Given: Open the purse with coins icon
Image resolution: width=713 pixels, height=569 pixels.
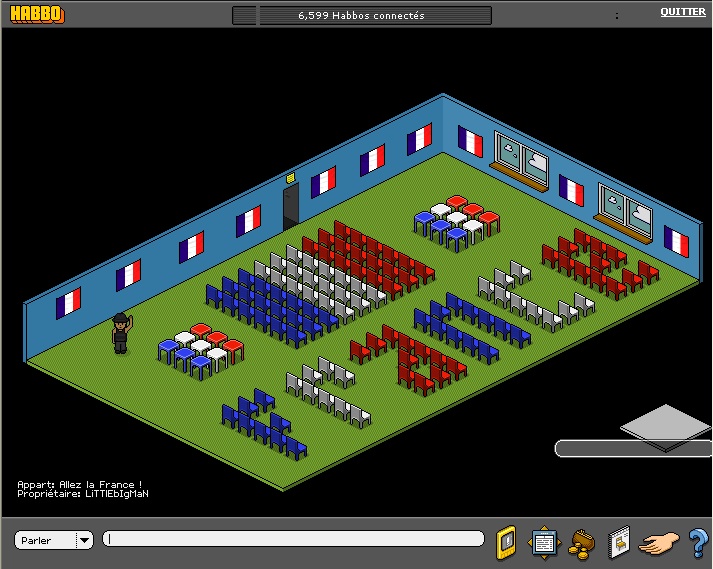Looking at the screenshot, I should (579, 542).
